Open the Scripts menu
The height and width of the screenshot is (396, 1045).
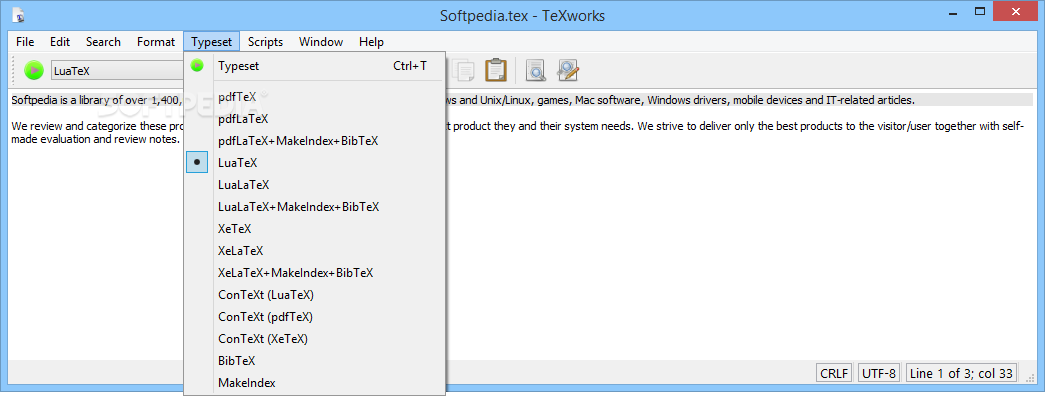[265, 42]
